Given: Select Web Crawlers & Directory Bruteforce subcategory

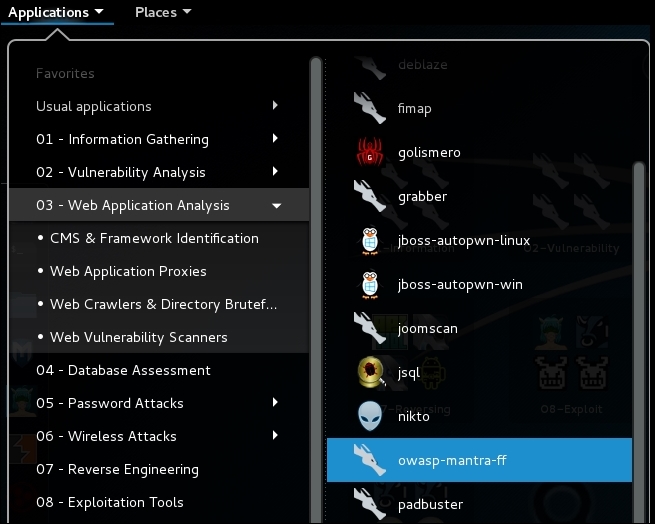Looking at the screenshot, I should [159, 304].
